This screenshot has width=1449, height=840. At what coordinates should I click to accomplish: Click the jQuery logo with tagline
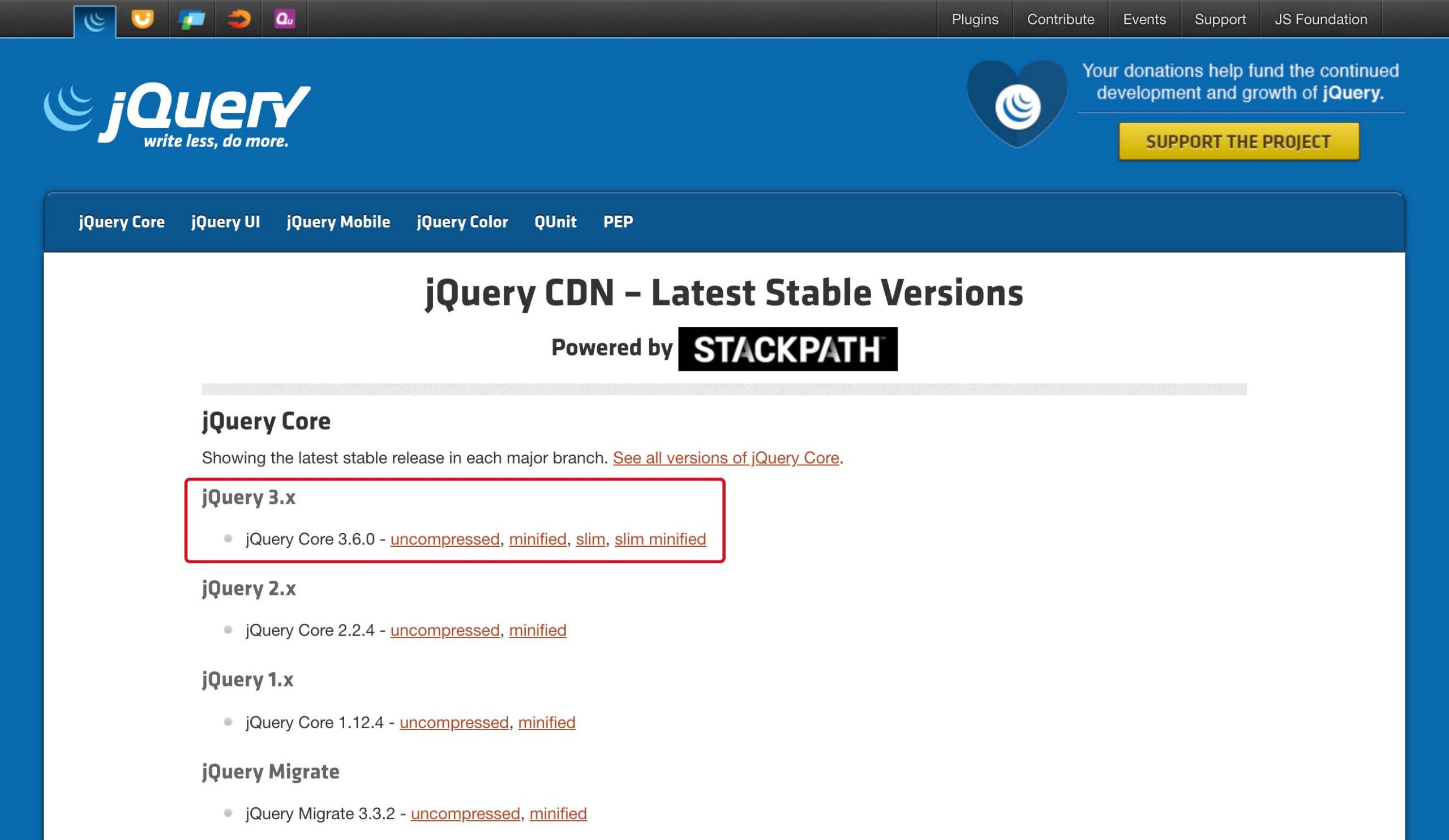(178, 114)
